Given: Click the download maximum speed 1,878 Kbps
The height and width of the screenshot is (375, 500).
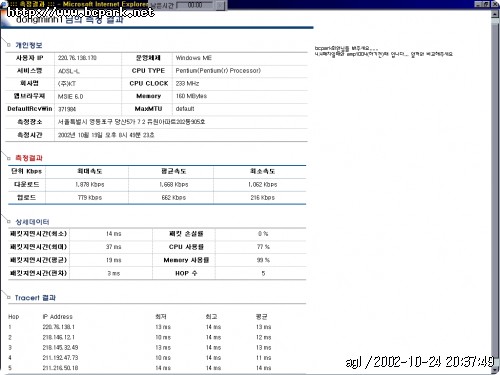Looking at the screenshot, I should pos(90,184).
